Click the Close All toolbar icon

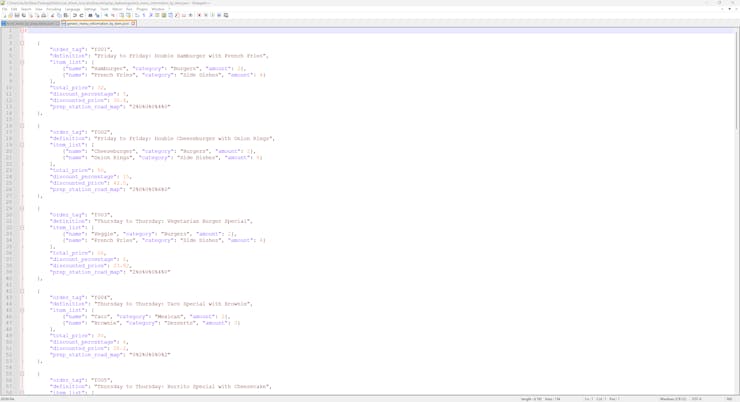coord(37,15)
